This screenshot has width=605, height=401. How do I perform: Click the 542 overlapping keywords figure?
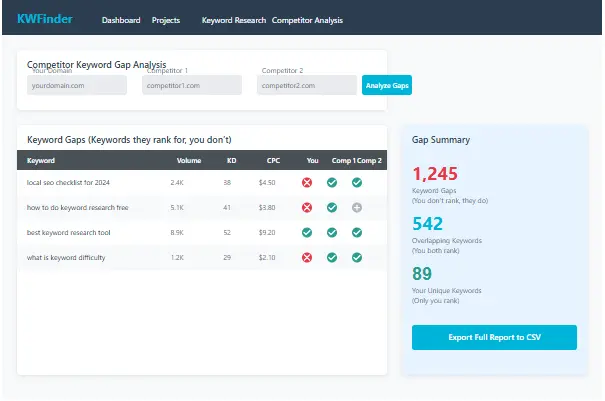coord(428,224)
